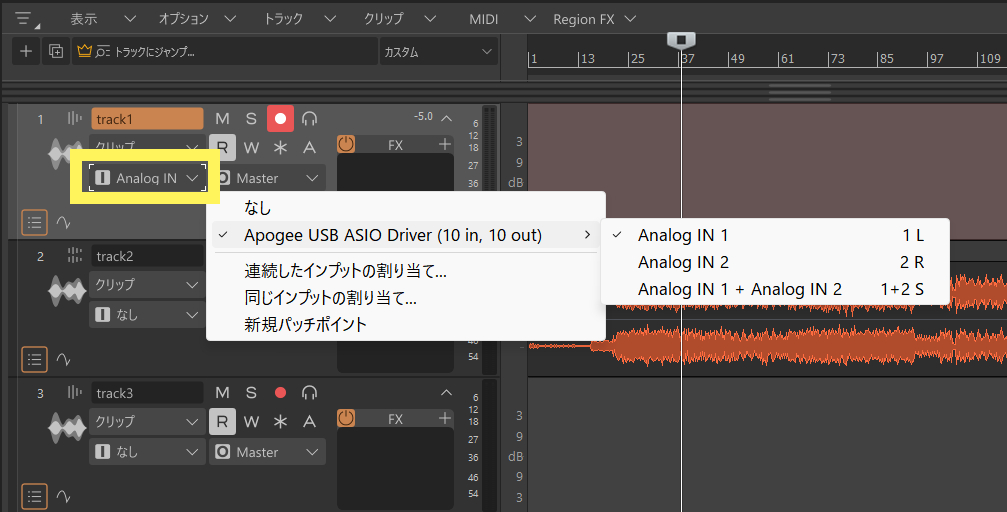The width and height of the screenshot is (1007, 512).
Task: Click track1 volume value -5.0
Action: (423, 116)
